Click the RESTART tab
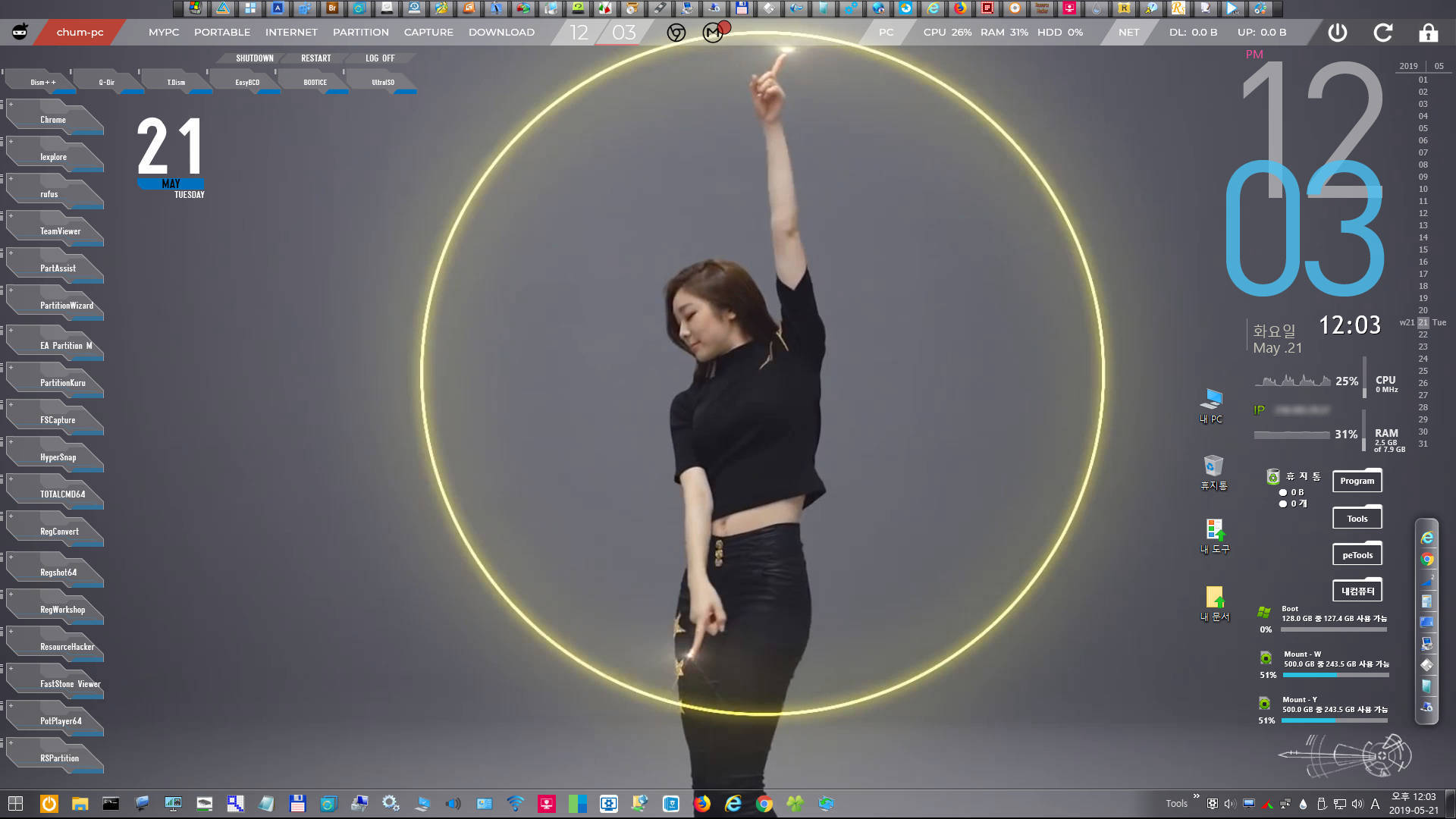 pos(315,58)
